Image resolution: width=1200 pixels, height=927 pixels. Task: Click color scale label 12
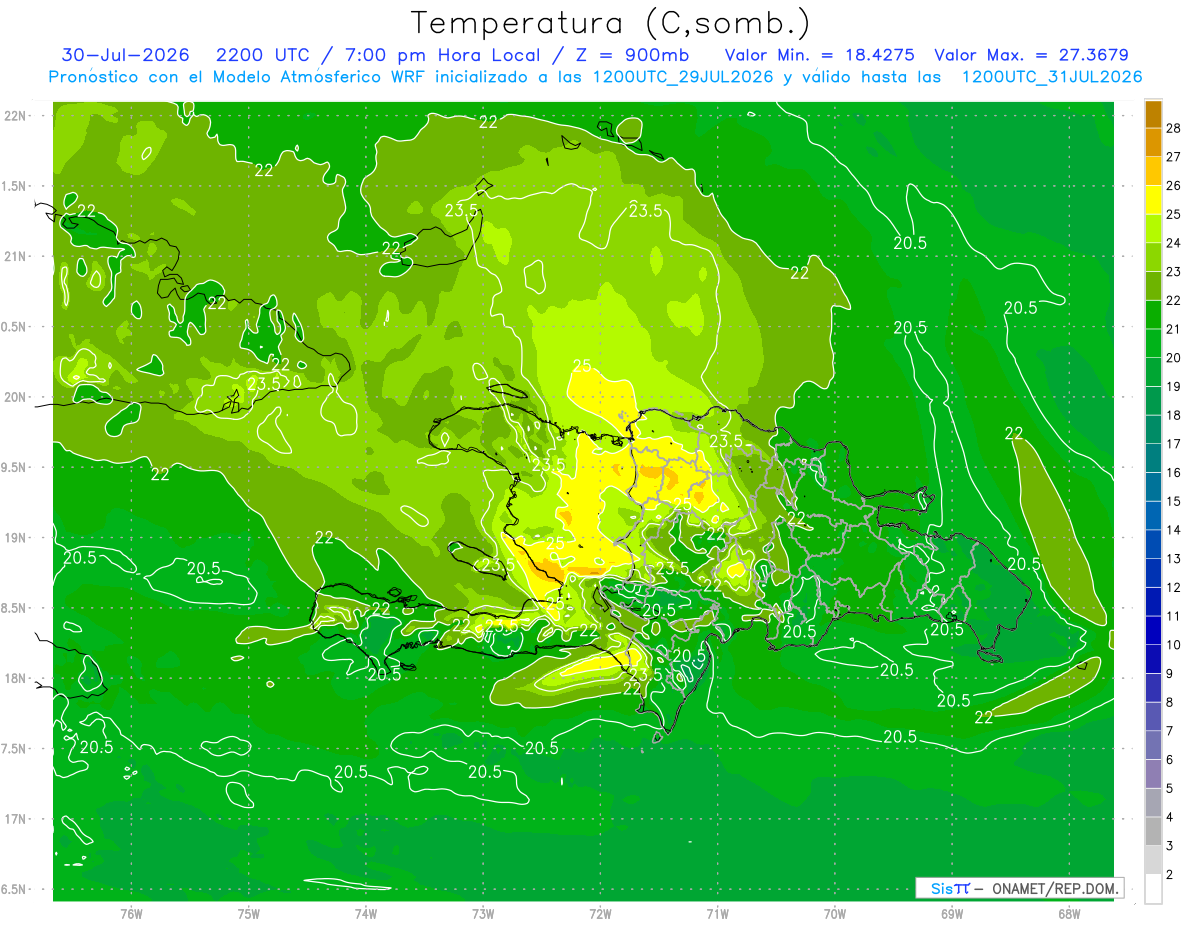pyautogui.click(x=1173, y=587)
